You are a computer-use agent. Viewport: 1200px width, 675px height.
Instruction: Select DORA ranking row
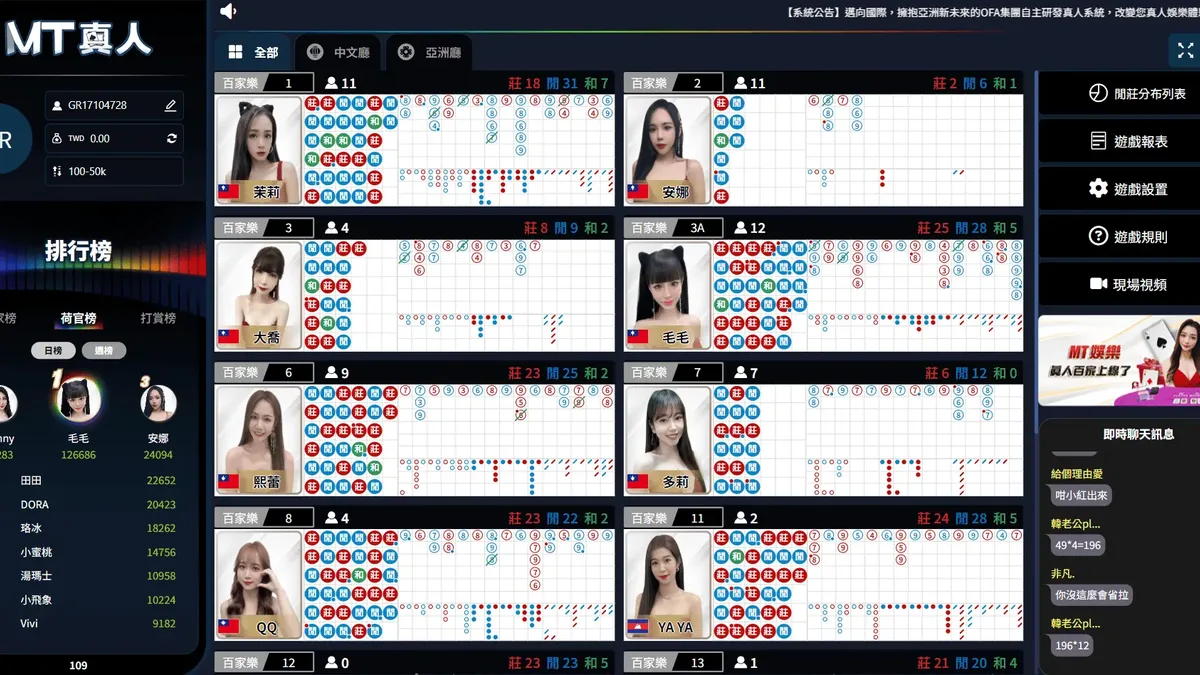click(98, 505)
